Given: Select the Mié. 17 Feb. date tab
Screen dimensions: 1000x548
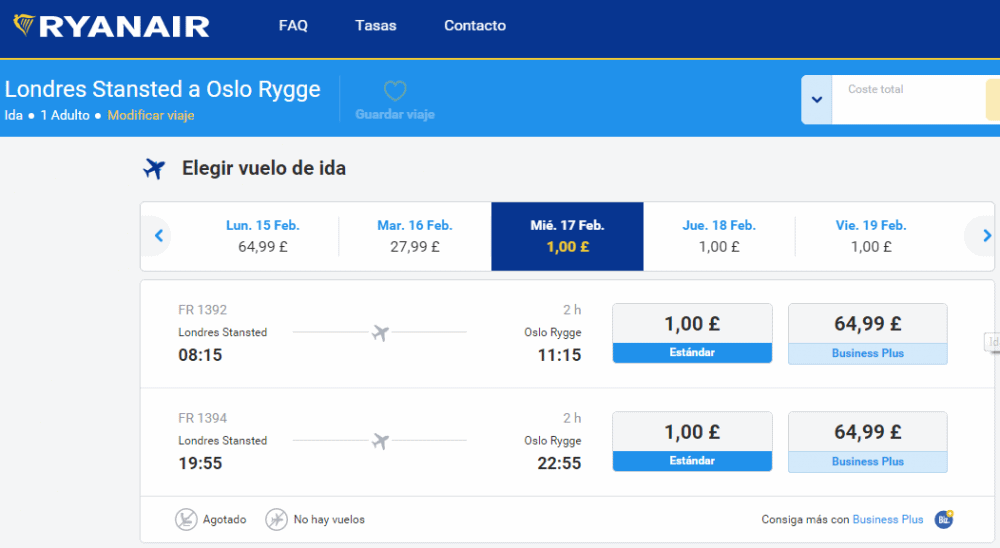Looking at the screenshot, I should (568, 236).
